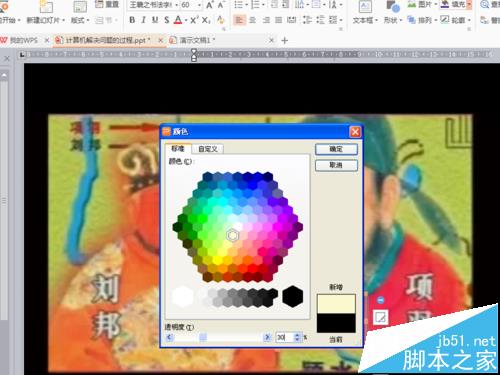This screenshot has height=375, width=500.
Task: Click the justify paragraph icon
Action: pyautogui.click(x=279, y=20)
